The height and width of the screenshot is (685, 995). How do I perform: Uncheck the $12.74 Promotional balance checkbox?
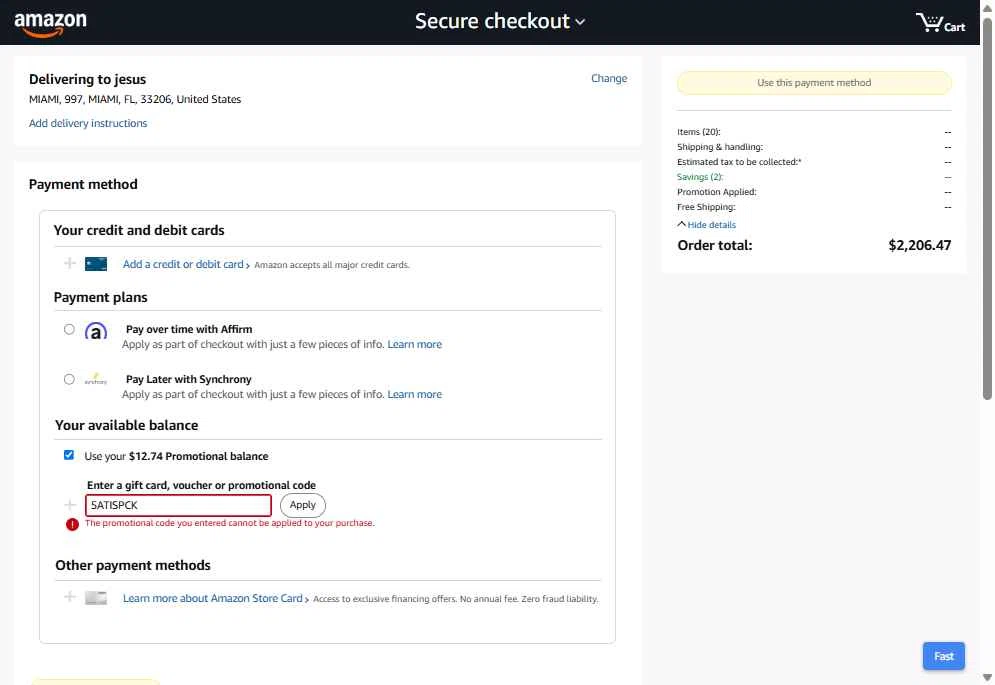tap(69, 455)
